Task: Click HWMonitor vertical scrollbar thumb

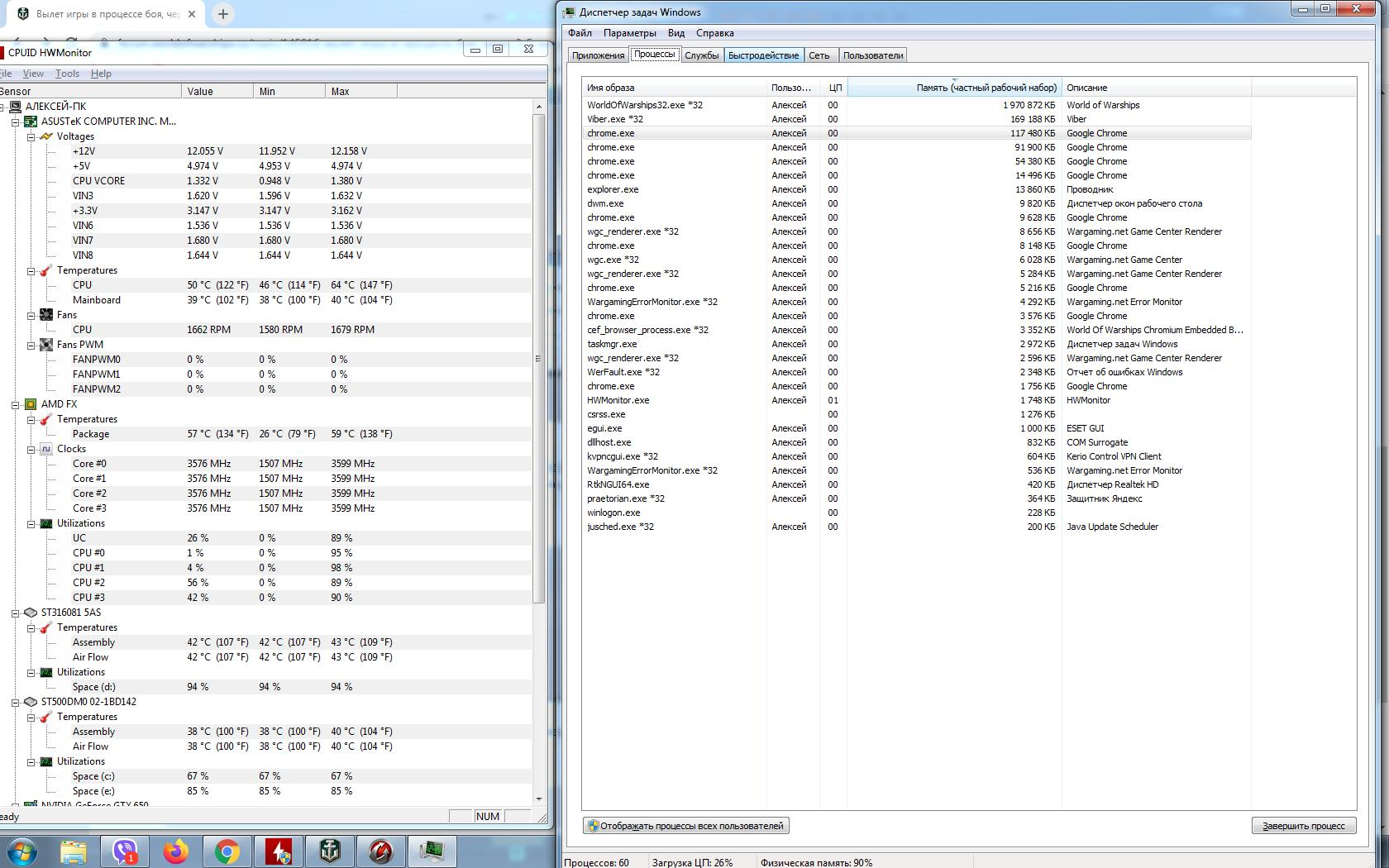Action: (539, 358)
